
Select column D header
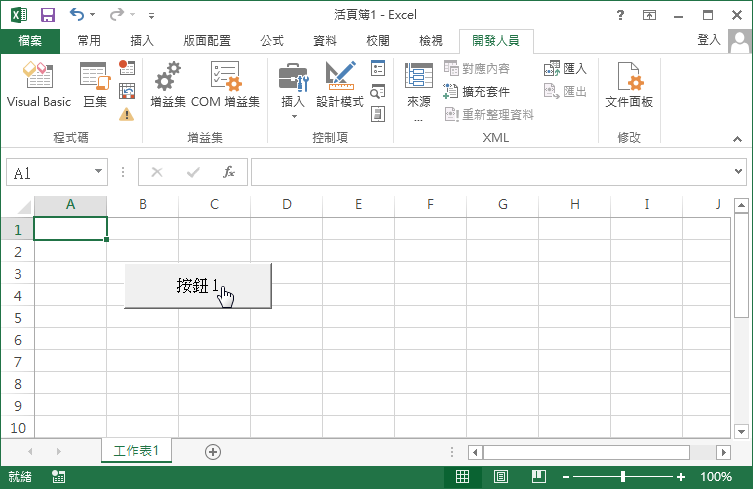[287, 205]
